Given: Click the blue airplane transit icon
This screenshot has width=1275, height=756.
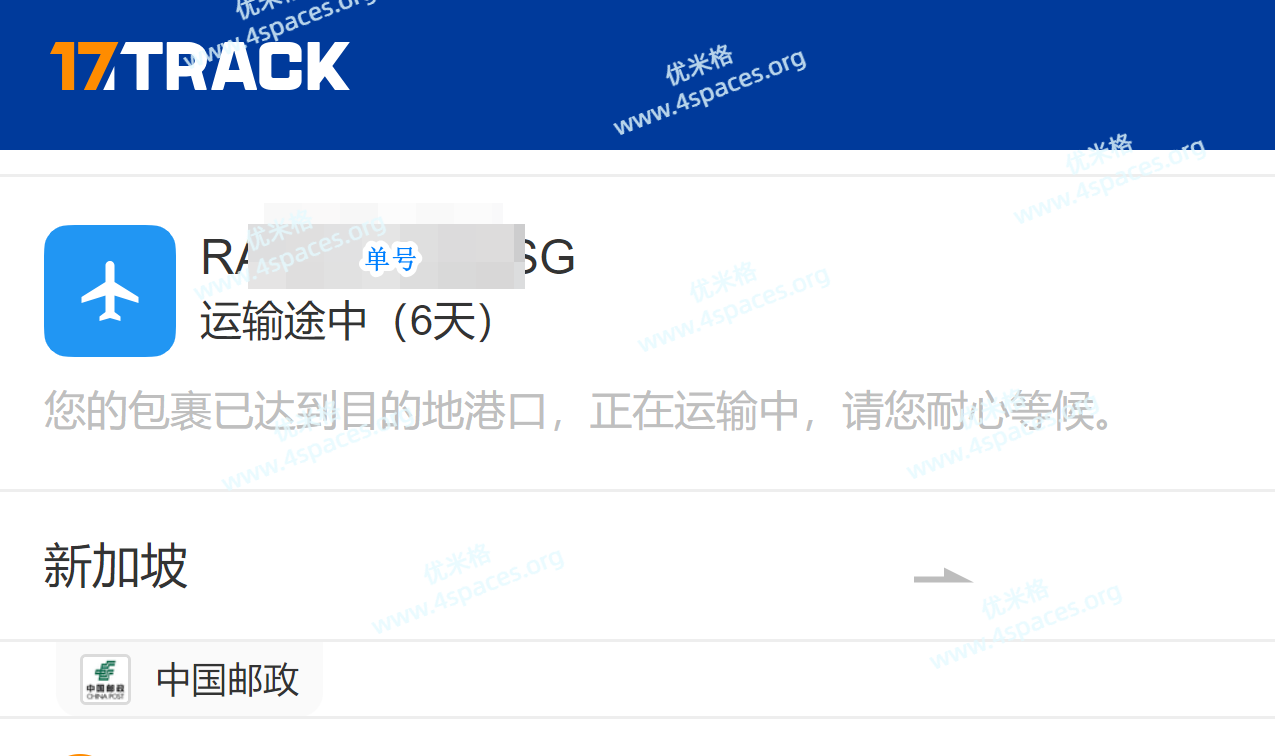Looking at the screenshot, I should pos(110,290).
